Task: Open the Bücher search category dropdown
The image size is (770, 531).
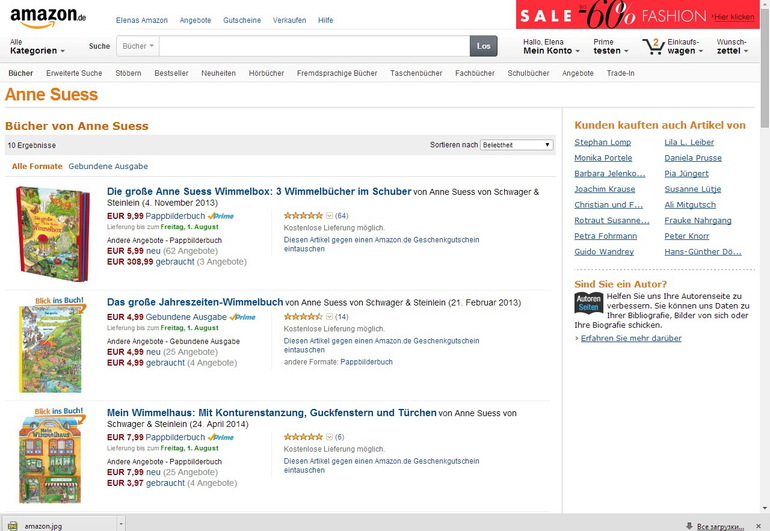Action: pyautogui.click(x=137, y=46)
